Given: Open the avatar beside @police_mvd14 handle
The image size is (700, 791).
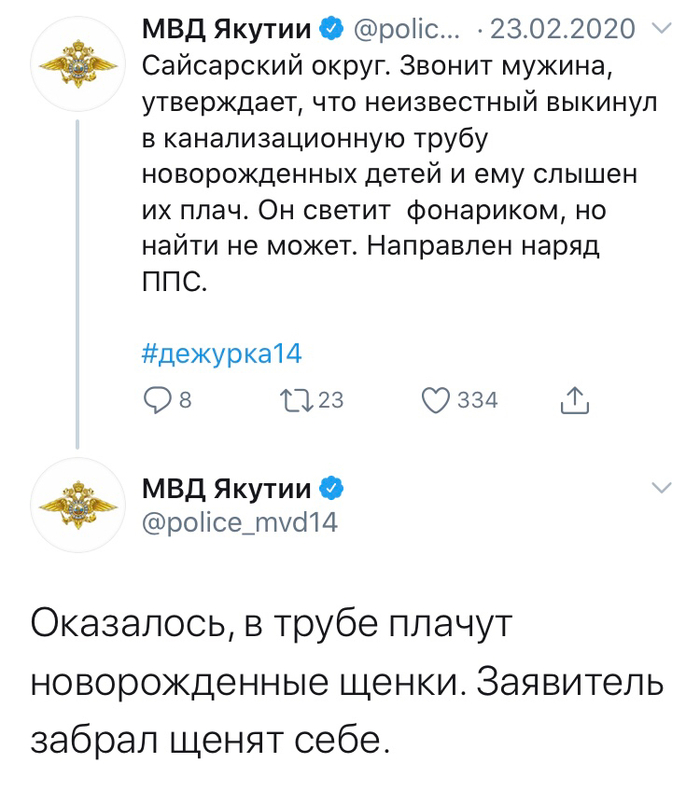Looking at the screenshot, I should tap(78, 506).
